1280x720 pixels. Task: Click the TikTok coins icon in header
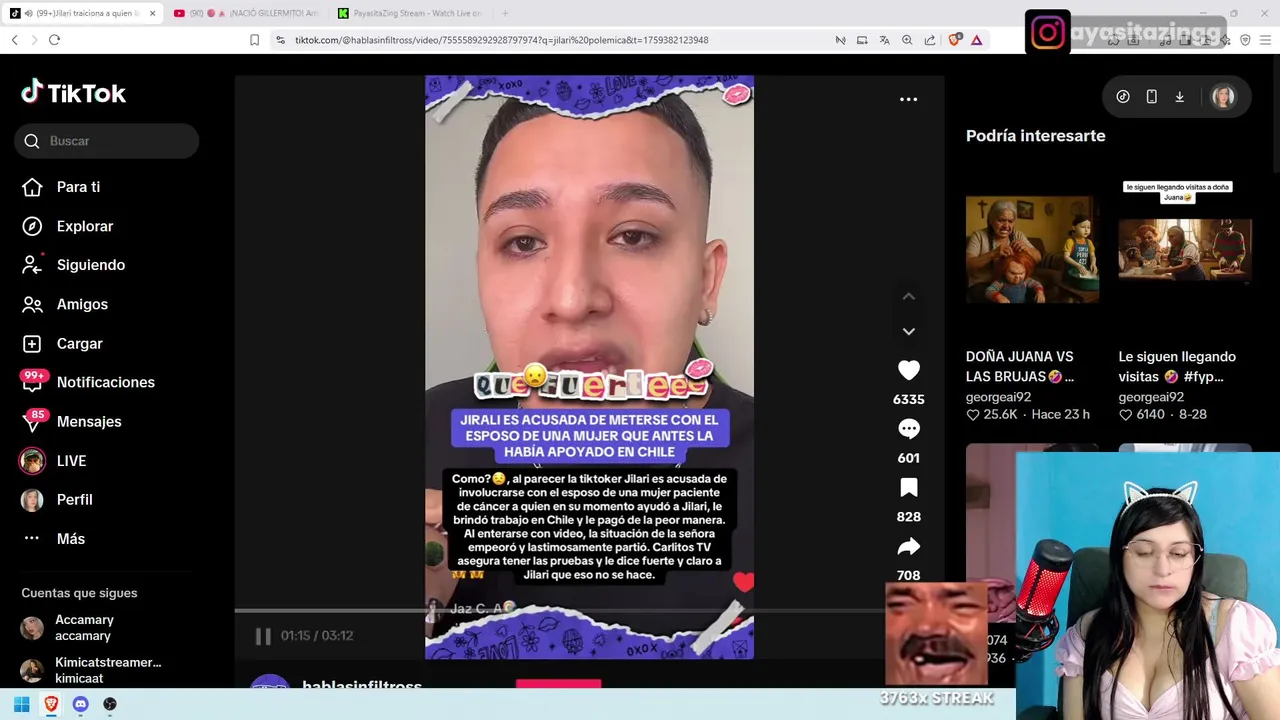click(1123, 97)
